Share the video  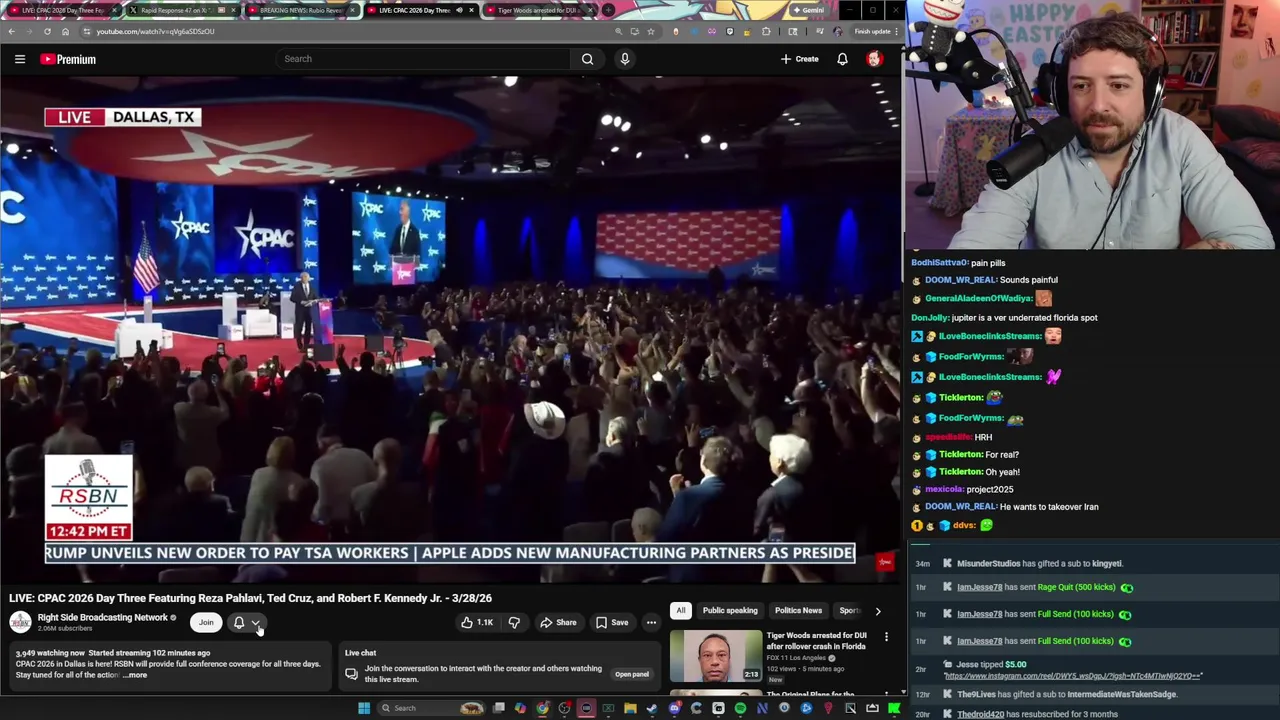(x=558, y=622)
